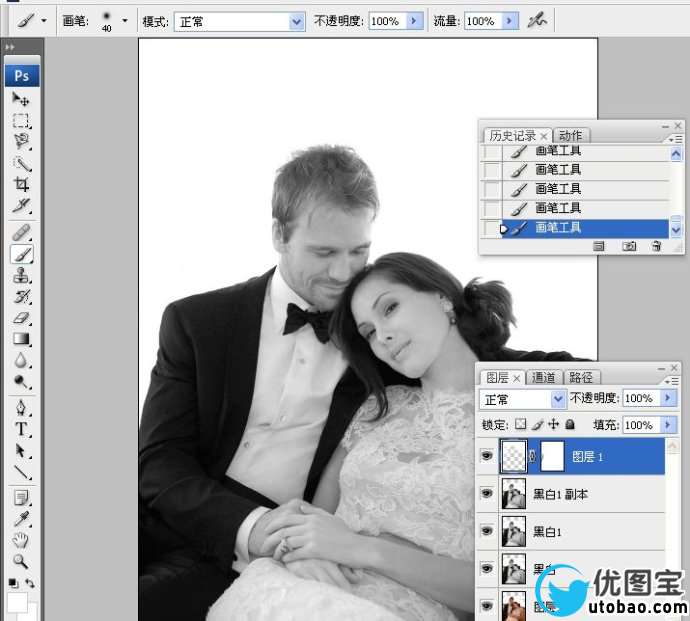Select the Rectangular Marquee tool
This screenshot has height=621, width=690.
point(21,120)
